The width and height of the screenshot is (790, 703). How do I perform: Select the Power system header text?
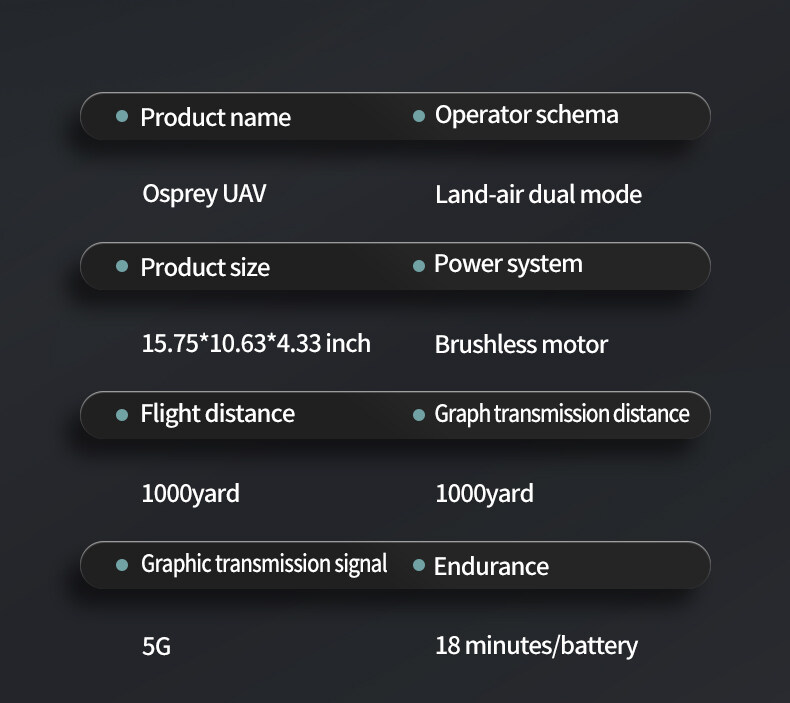[508, 265]
